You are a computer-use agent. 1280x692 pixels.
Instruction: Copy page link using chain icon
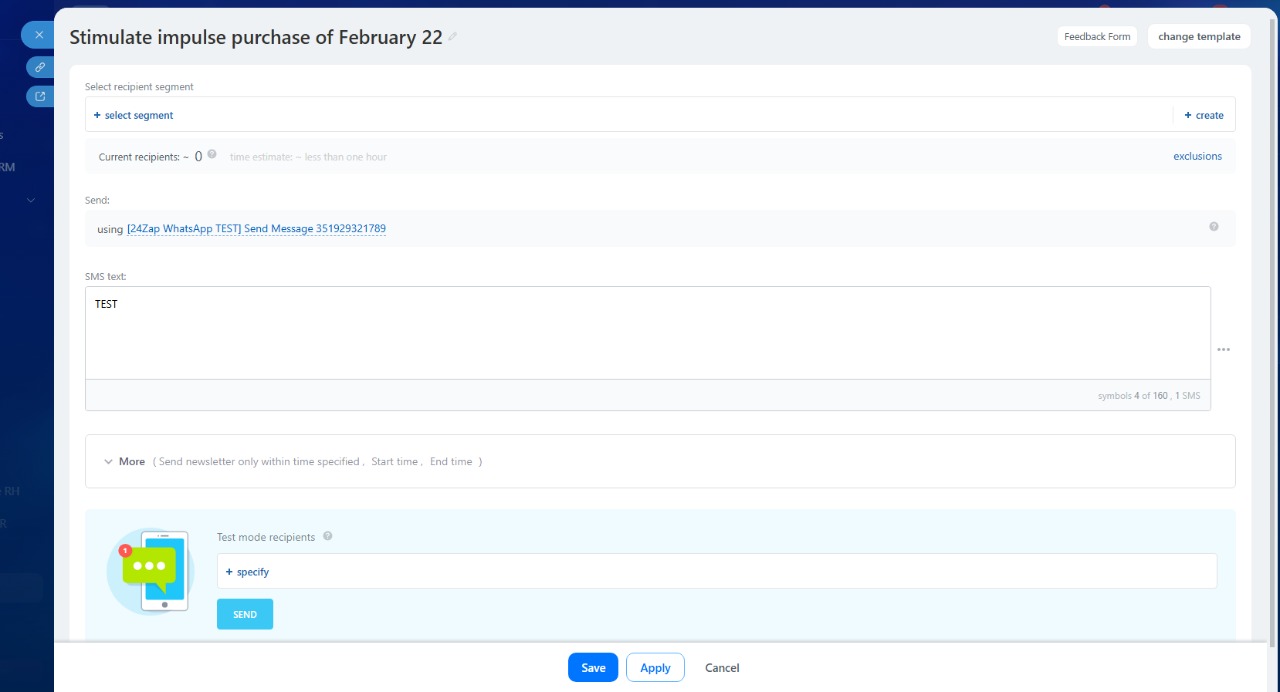[40, 67]
